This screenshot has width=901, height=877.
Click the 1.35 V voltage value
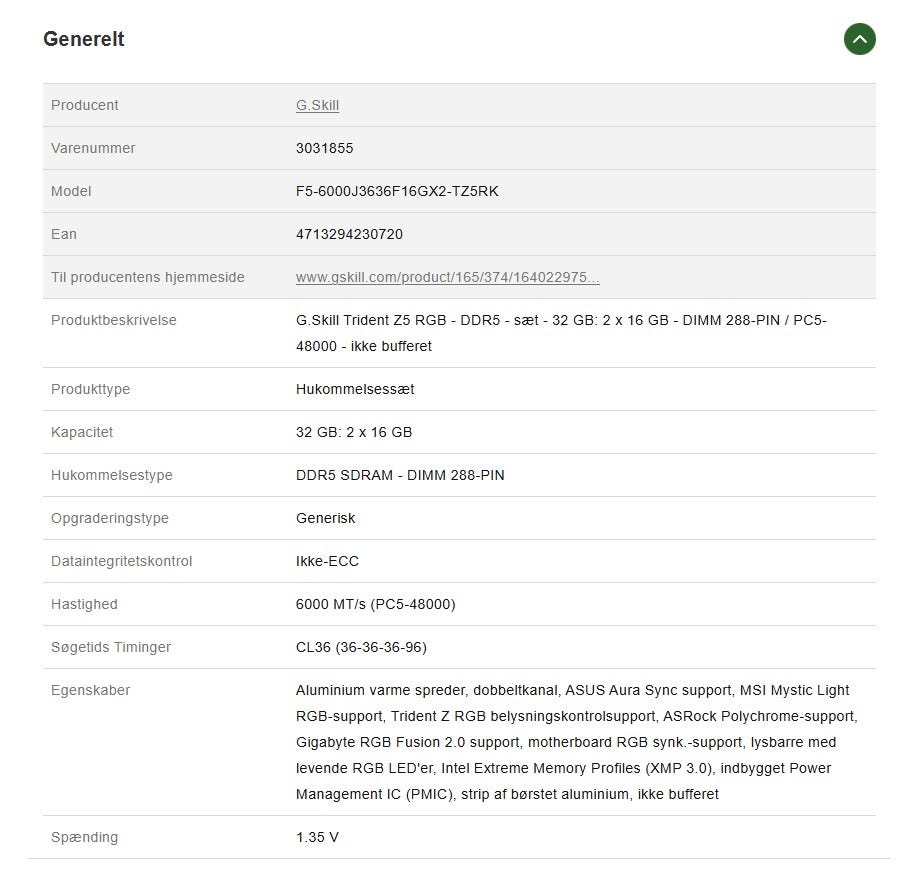click(x=317, y=837)
